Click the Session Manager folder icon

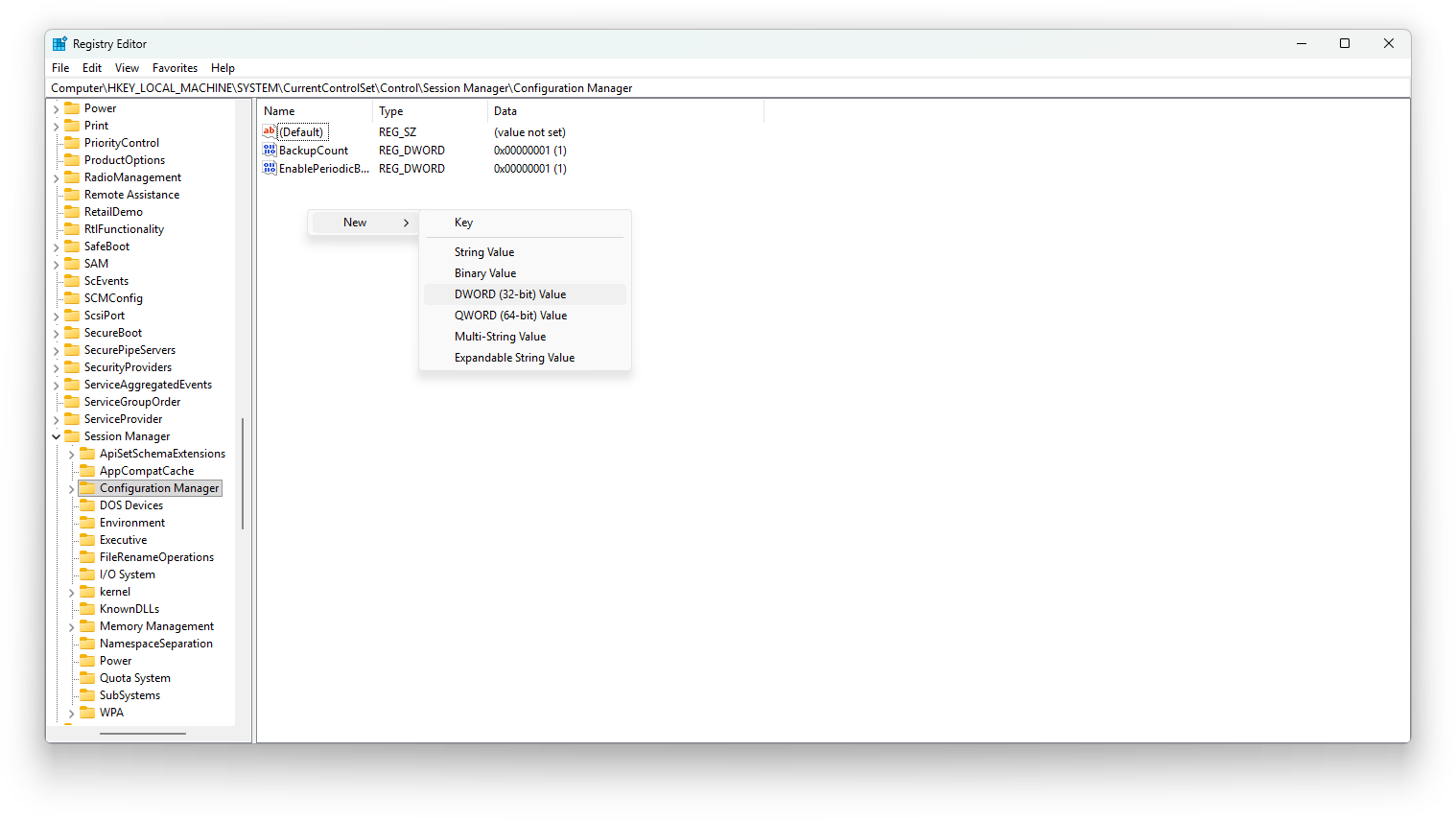(x=72, y=436)
